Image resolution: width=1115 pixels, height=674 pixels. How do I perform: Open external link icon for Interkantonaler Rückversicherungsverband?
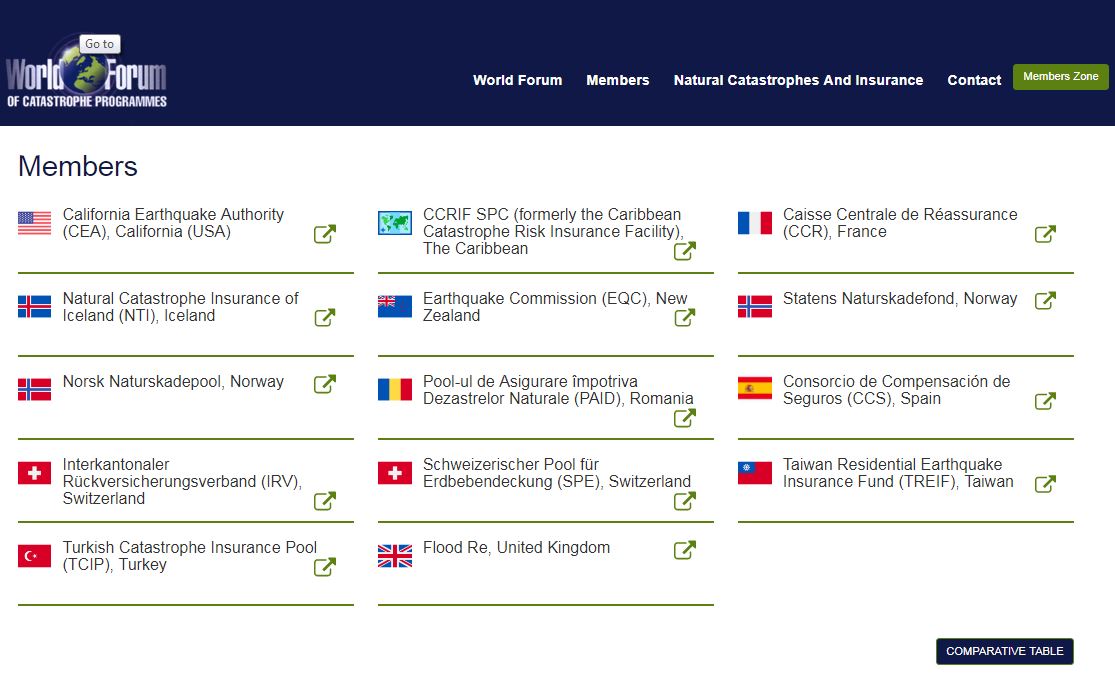(325, 501)
